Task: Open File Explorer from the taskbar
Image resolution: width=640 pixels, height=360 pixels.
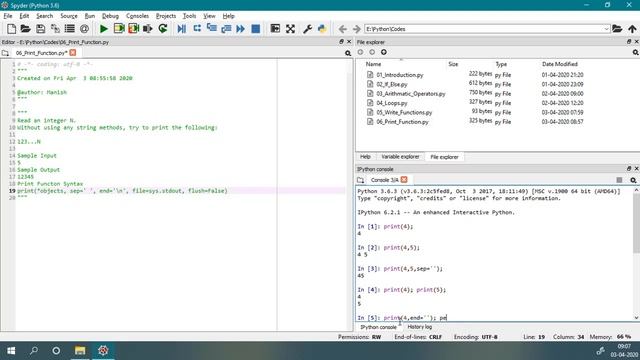Action: (x=80, y=351)
